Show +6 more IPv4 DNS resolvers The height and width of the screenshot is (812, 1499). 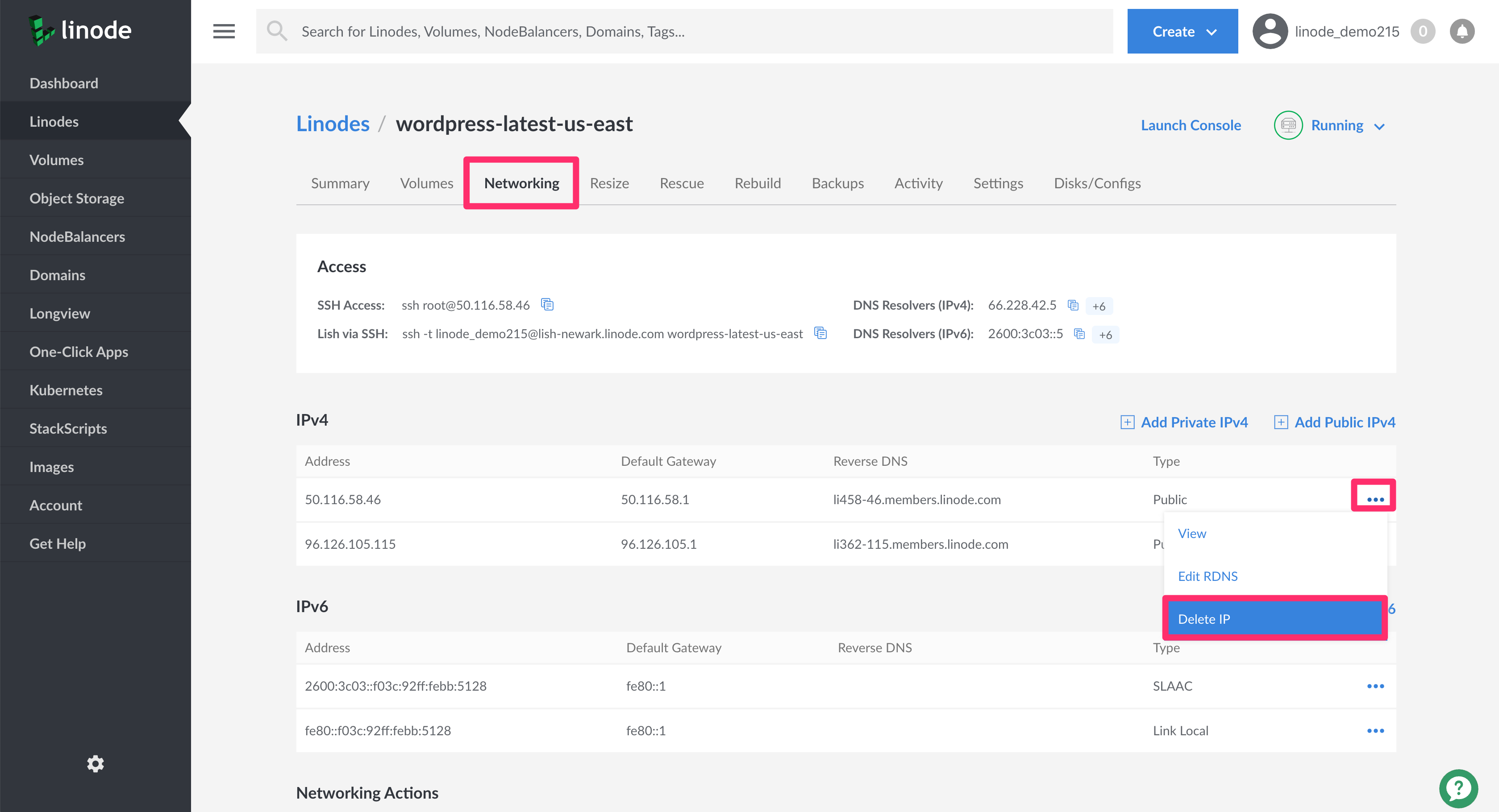(1099, 306)
